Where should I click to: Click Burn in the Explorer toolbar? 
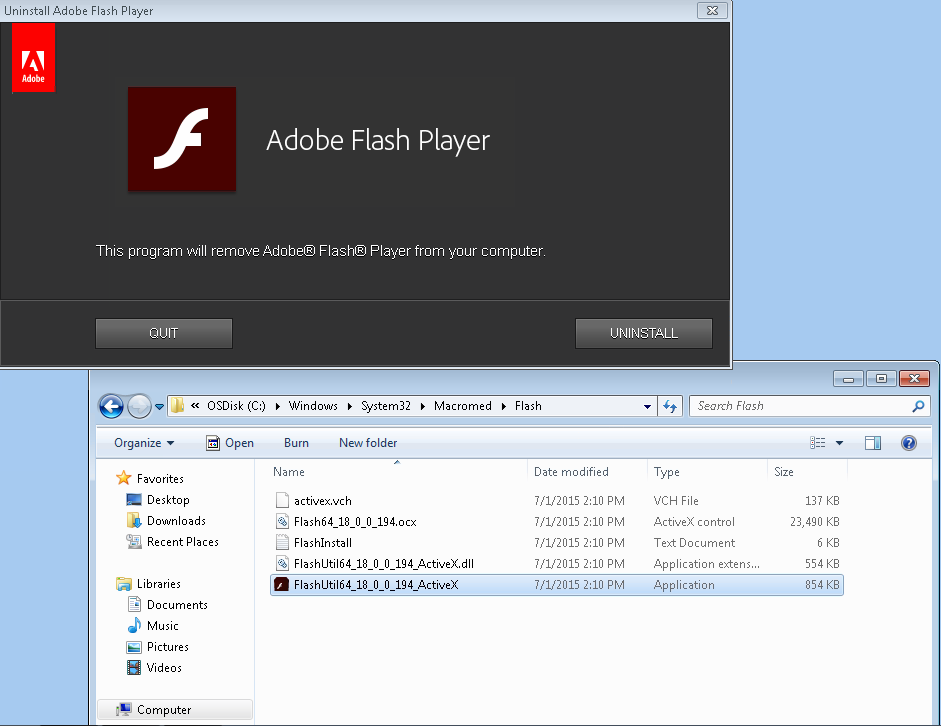pos(296,443)
